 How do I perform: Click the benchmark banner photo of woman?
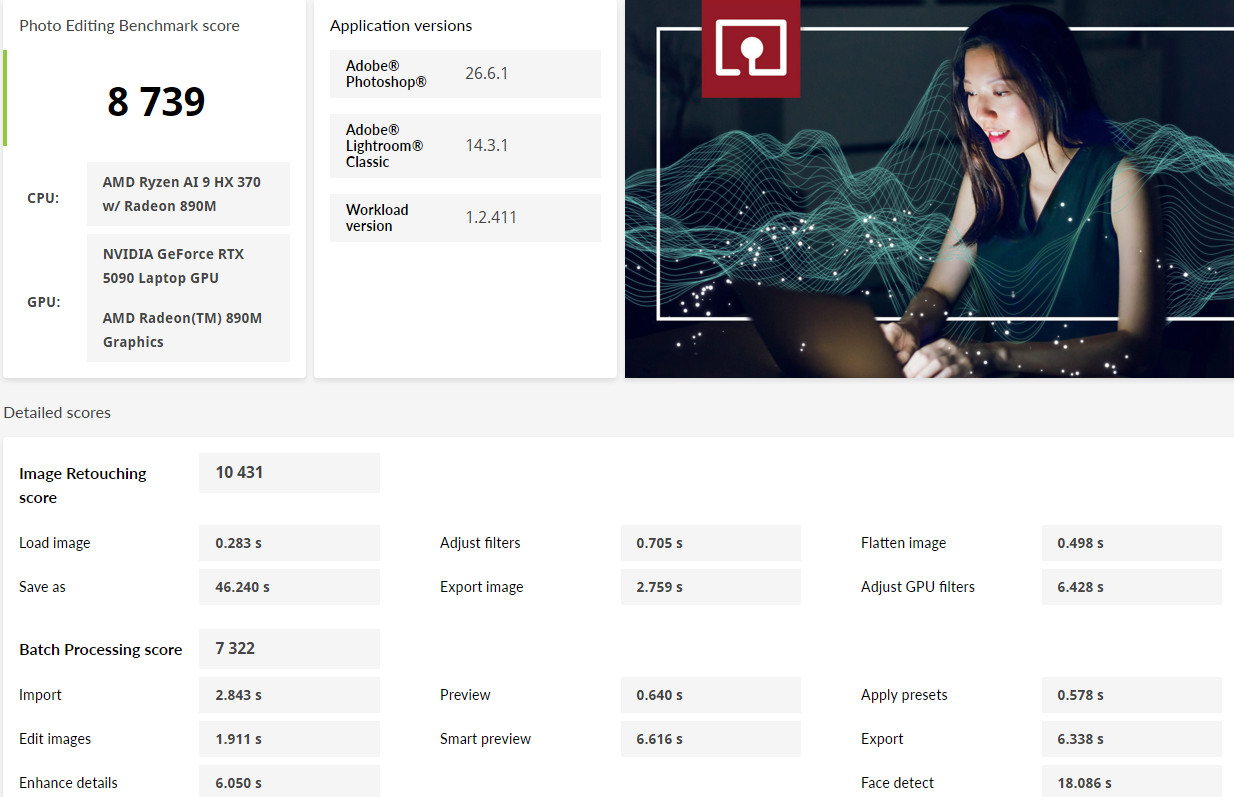(x=929, y=189)
